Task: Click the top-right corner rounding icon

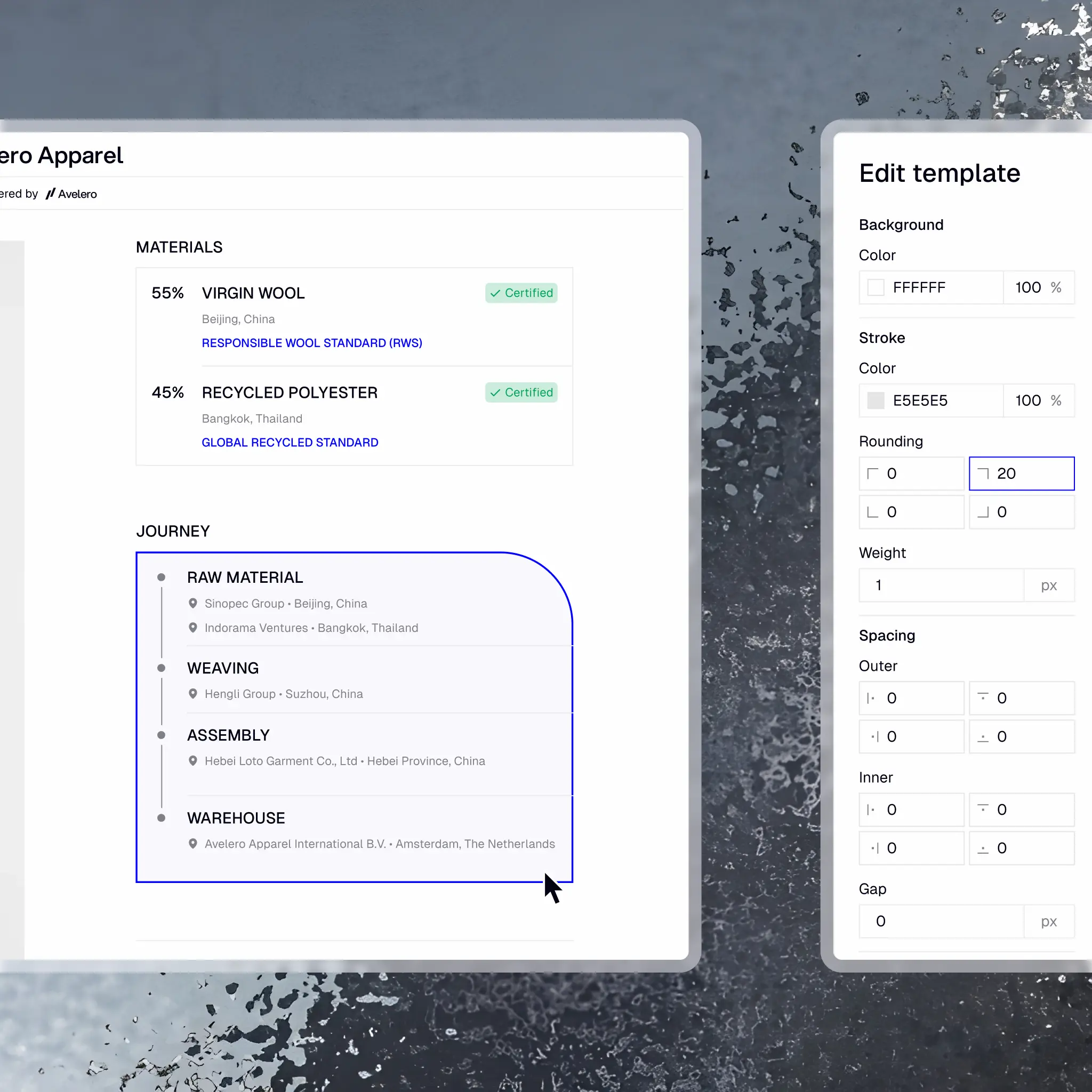Action: click(x=983, y=473)
